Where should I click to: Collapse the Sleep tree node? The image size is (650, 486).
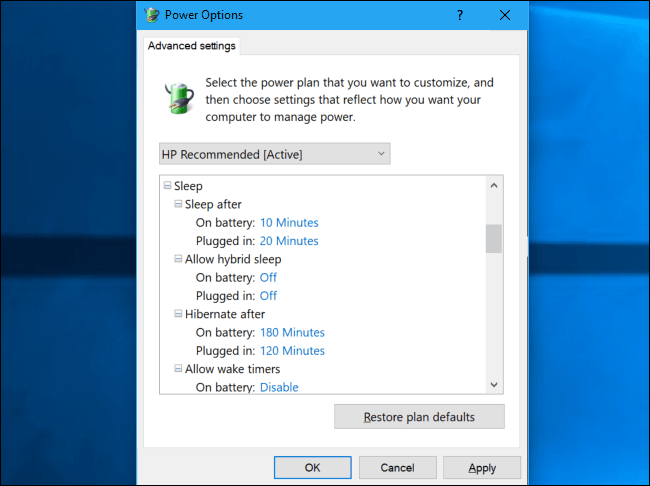tap(167, 185)
